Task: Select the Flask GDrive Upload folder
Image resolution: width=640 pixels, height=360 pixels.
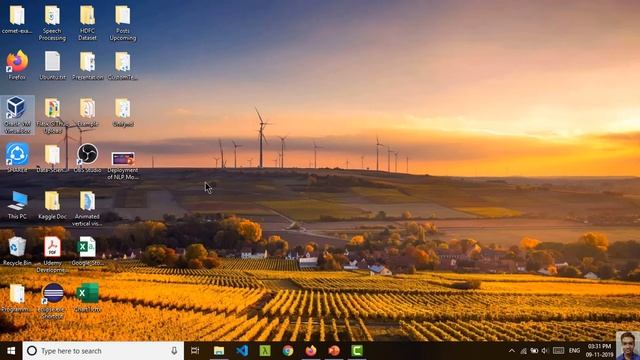Action: tap(52, 115)
